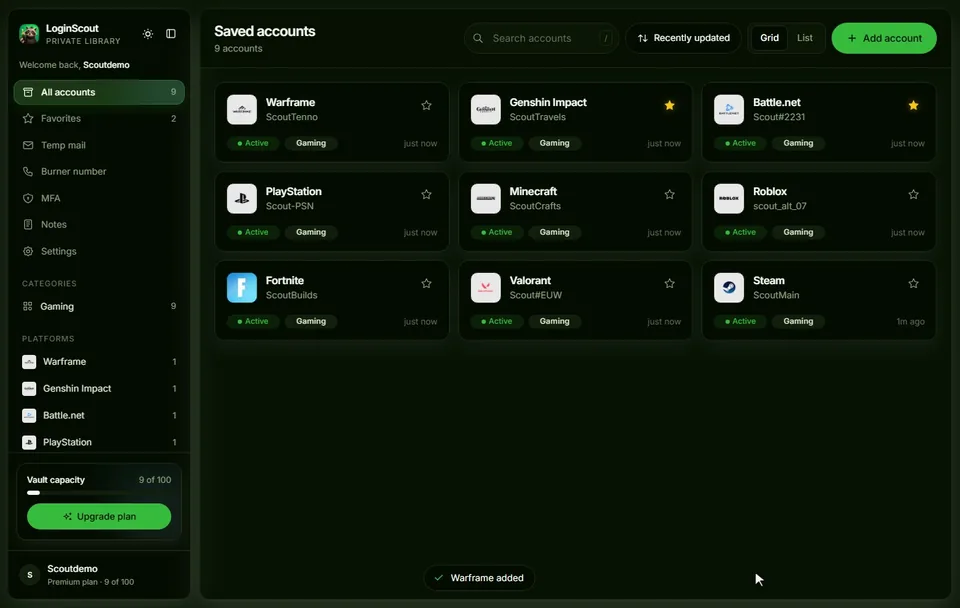The image size is (960, 608).
Task: Open MFA section
Action: 99,198
